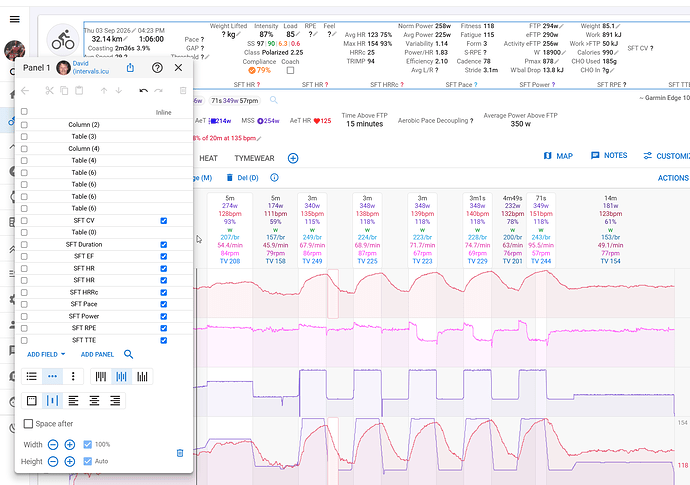Enable Space after checkbox
This screenshot has height=485, width=690.
click(x=28, y=423)
